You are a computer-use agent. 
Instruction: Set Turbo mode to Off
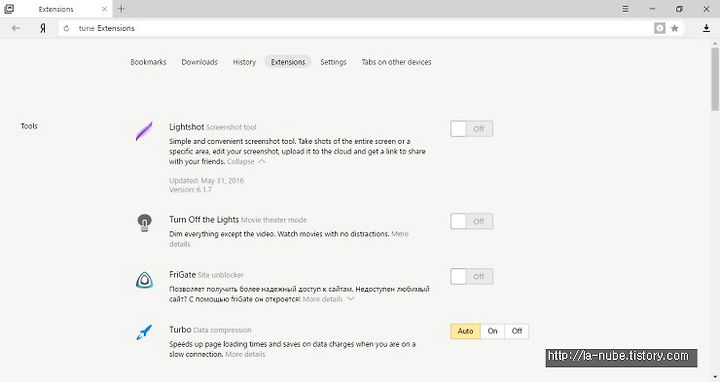pos(517,331)
